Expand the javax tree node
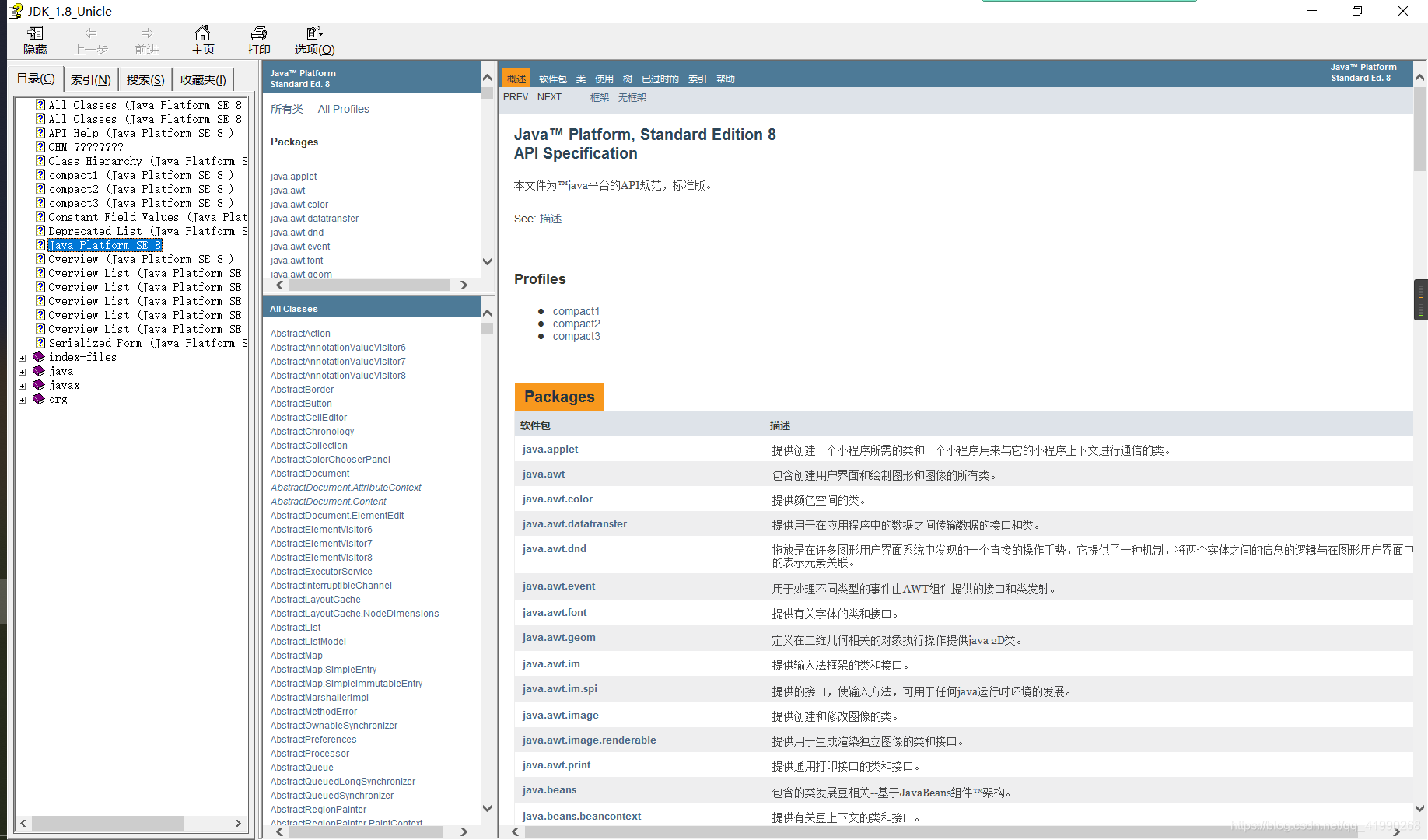 pyautogui.click(x=23, y=386)
